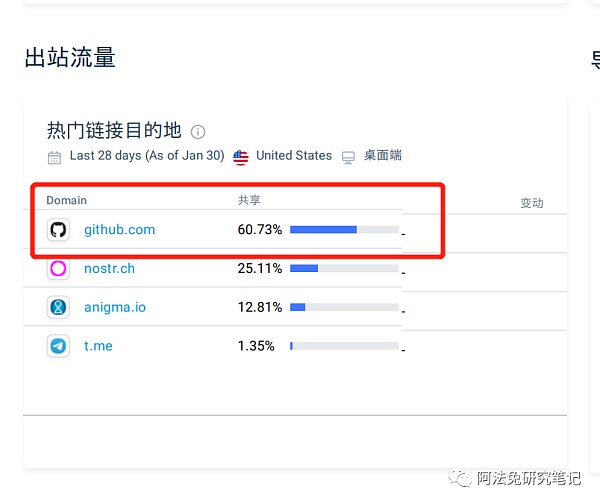Select the Last 28 days date range
Image resolution: width=600 pixels, height=504 pixels.
146,156
